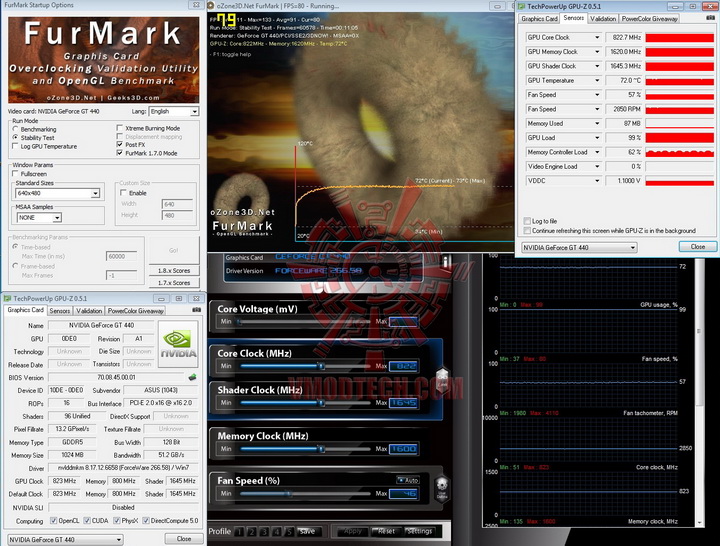Enable the Fullscreen checkbox
Image resolution: width=720 pixels, height=546 pixels.
[x=16, y=174]
